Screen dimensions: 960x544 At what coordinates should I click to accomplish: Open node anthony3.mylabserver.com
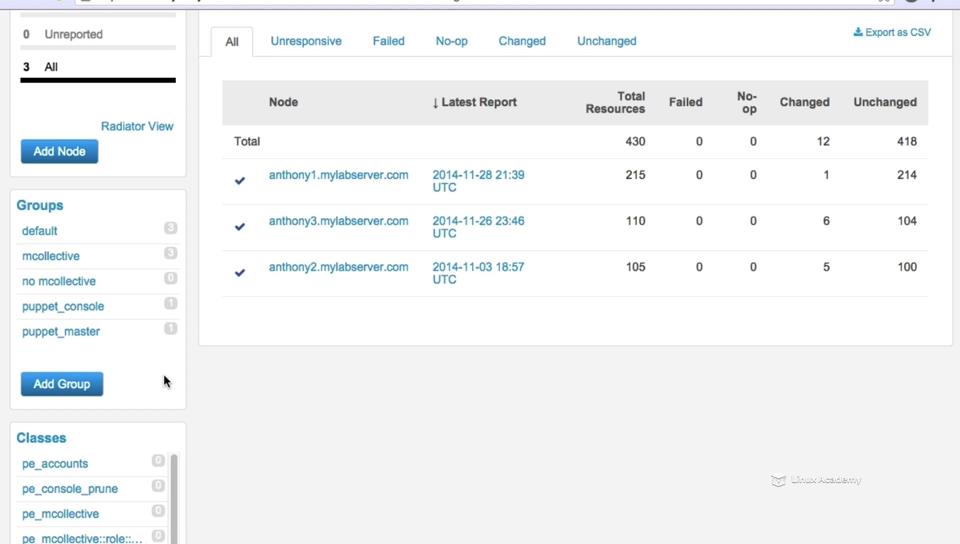pos(339,221)
